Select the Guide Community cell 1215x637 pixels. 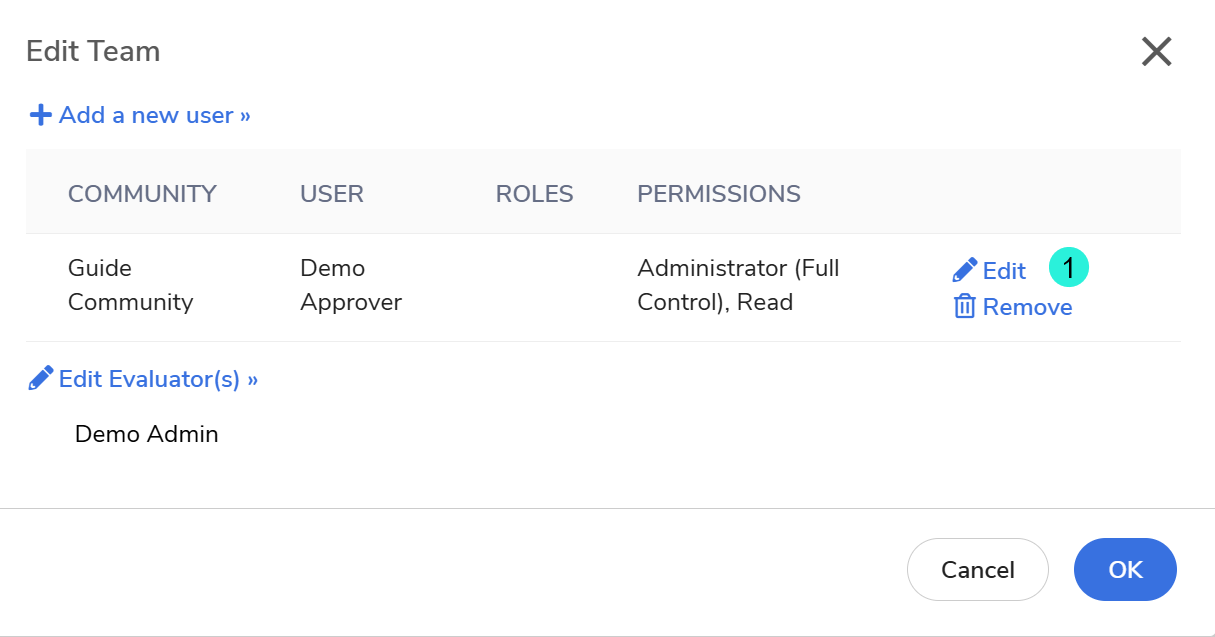(x=130, y=285)
